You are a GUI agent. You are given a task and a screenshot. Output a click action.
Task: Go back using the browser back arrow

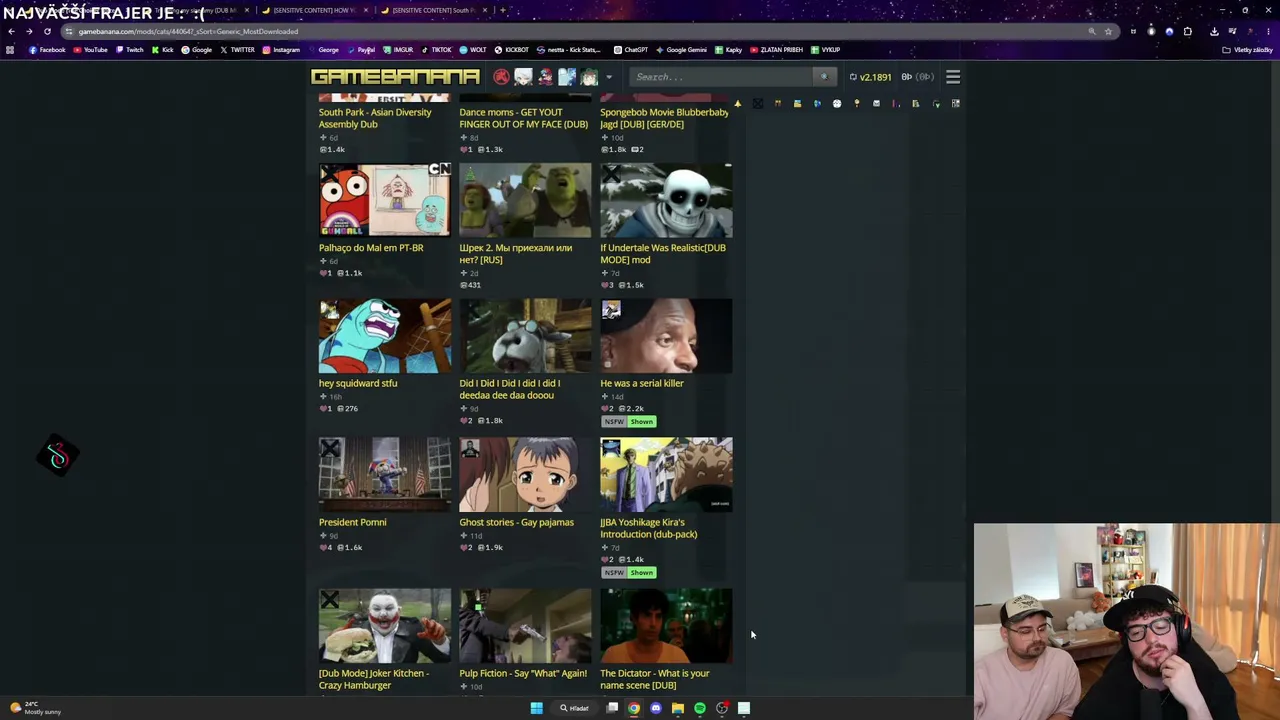(x=11, y=31)
